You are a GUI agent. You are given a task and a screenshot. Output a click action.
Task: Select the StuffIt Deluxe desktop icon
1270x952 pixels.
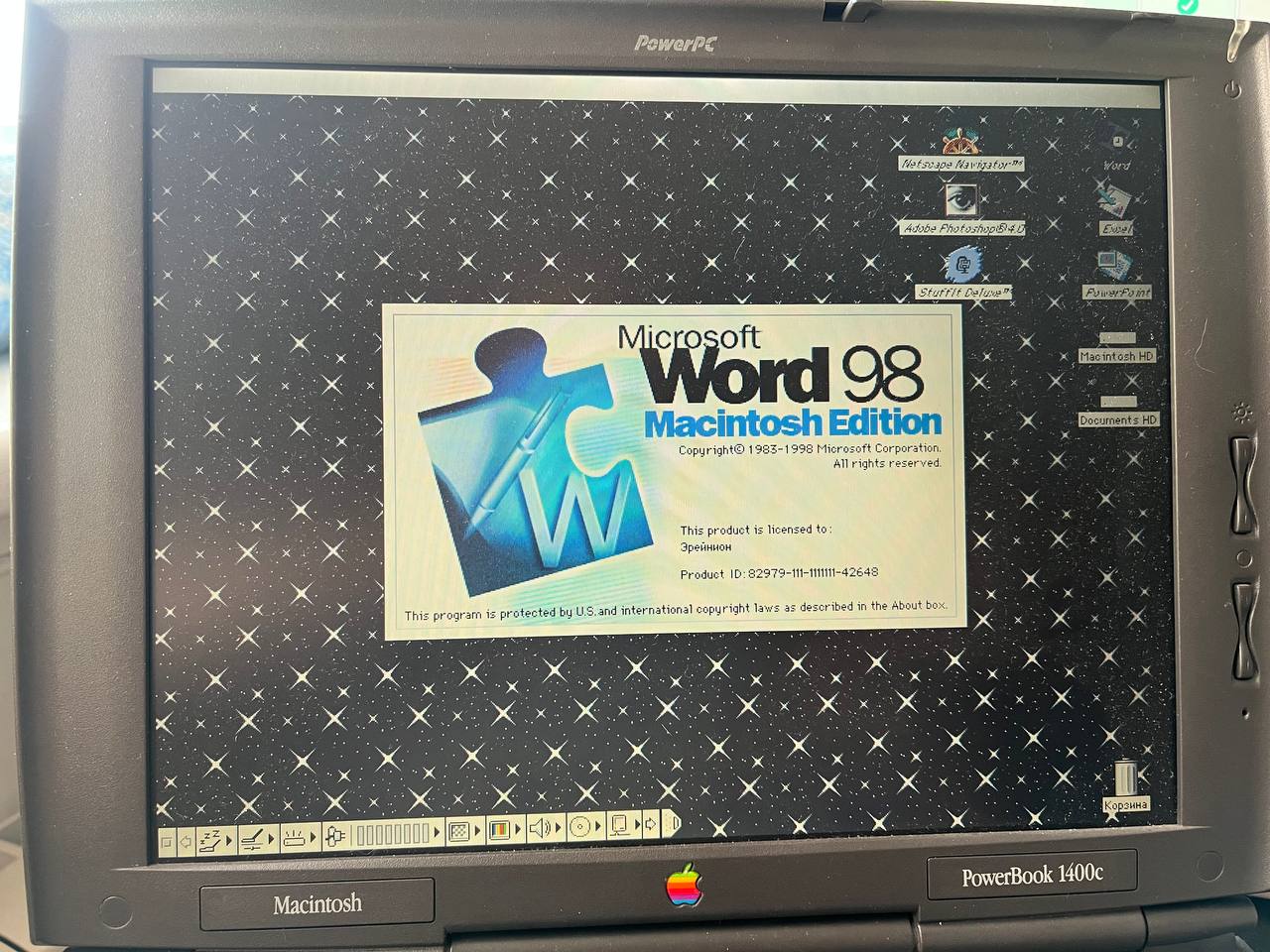(961, 265)
